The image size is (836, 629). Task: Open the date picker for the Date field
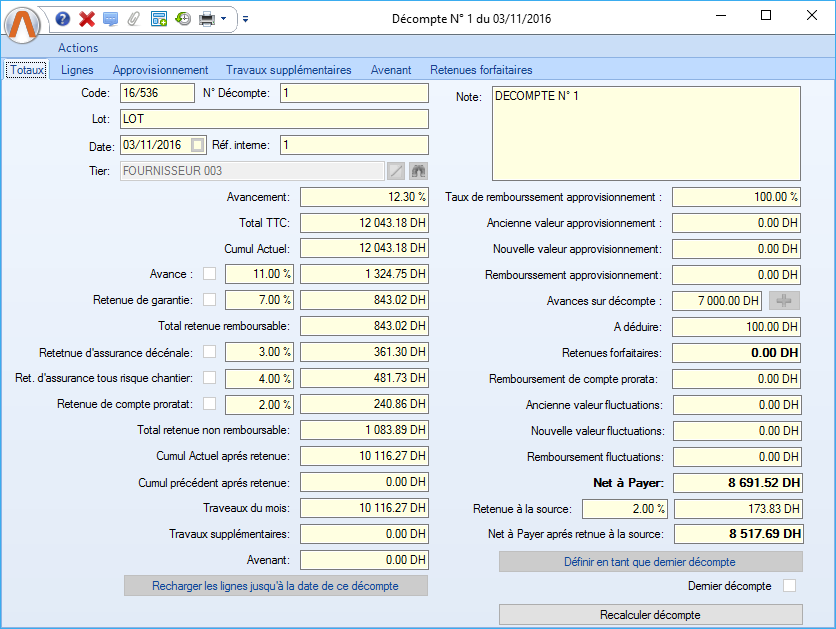click(197, 145)
